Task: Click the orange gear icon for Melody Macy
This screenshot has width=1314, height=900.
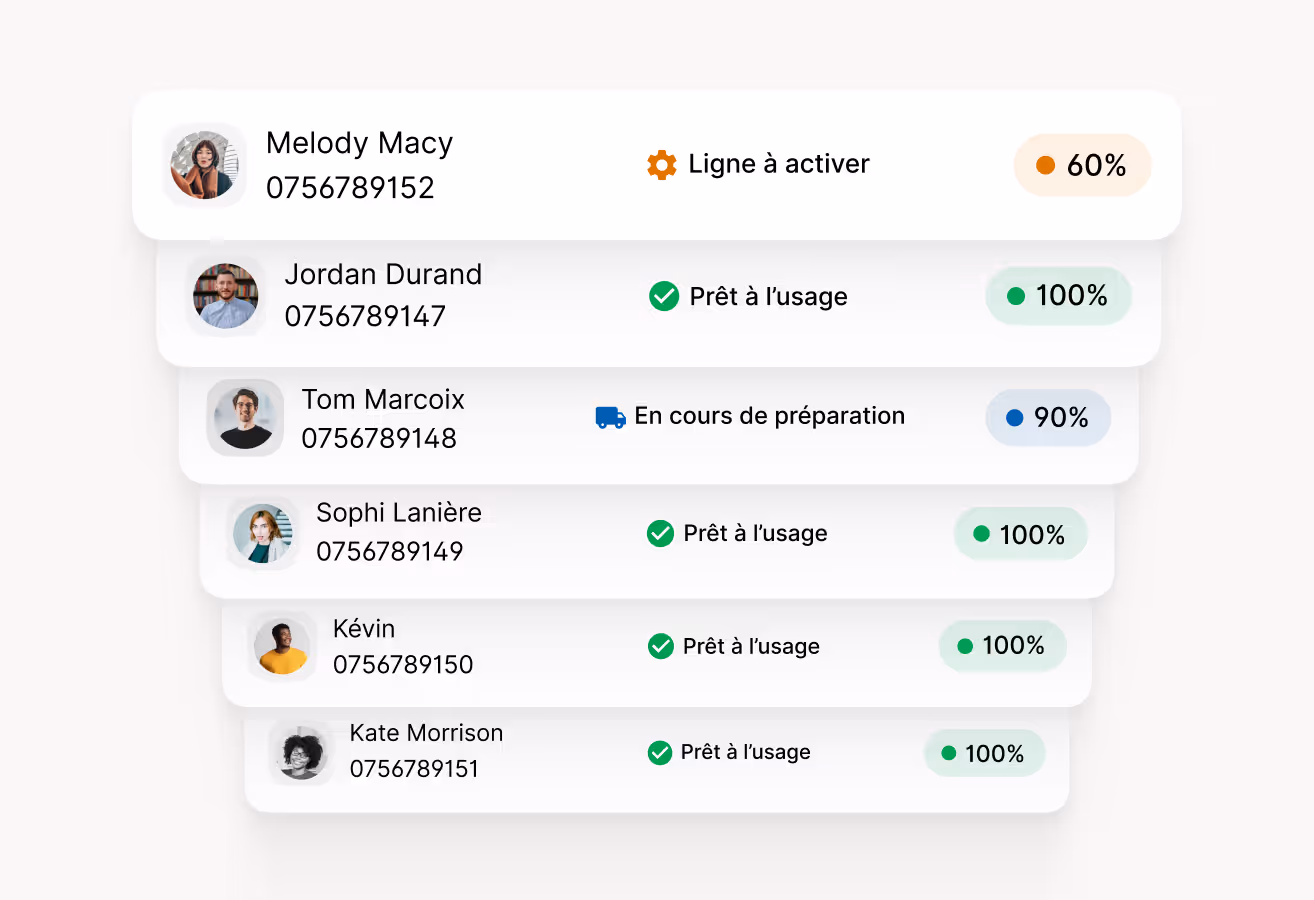Action: [x=662, y=164]
